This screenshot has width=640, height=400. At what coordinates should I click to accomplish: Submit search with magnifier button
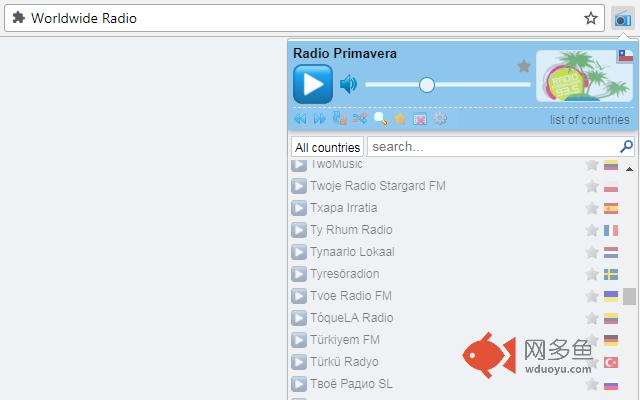pyautogui.click(x=626, y=146)
